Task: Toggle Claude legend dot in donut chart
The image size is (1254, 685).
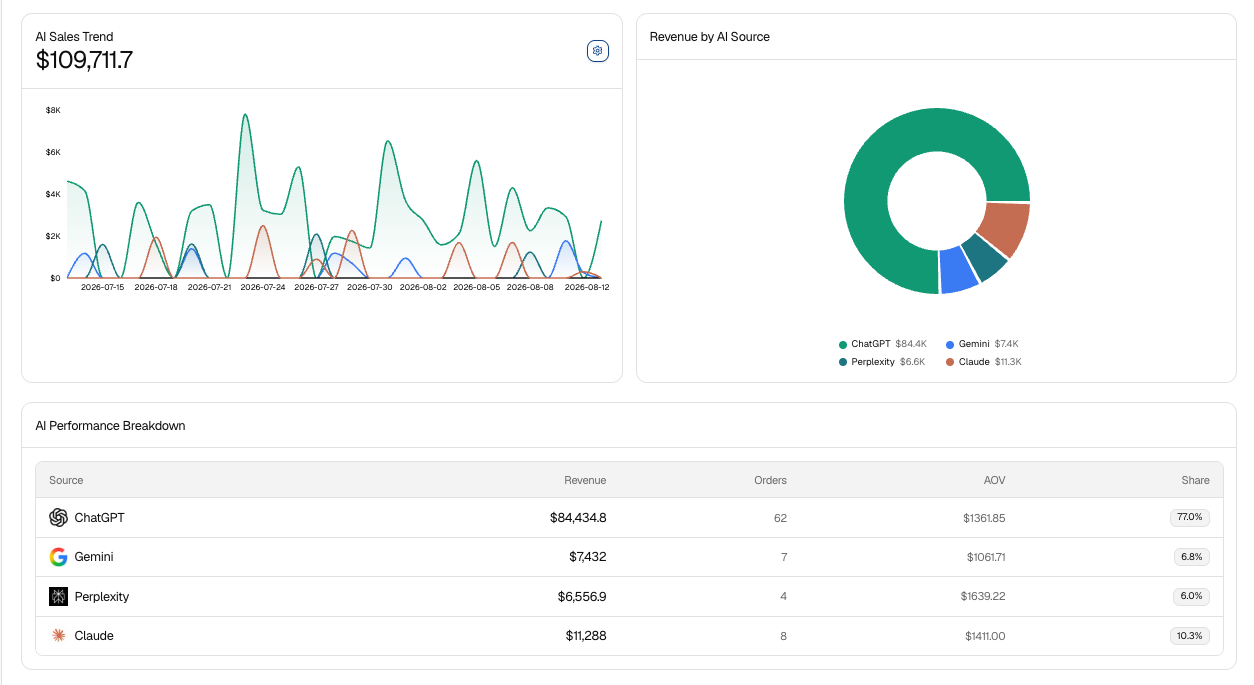Action: [x=950, y=362]
